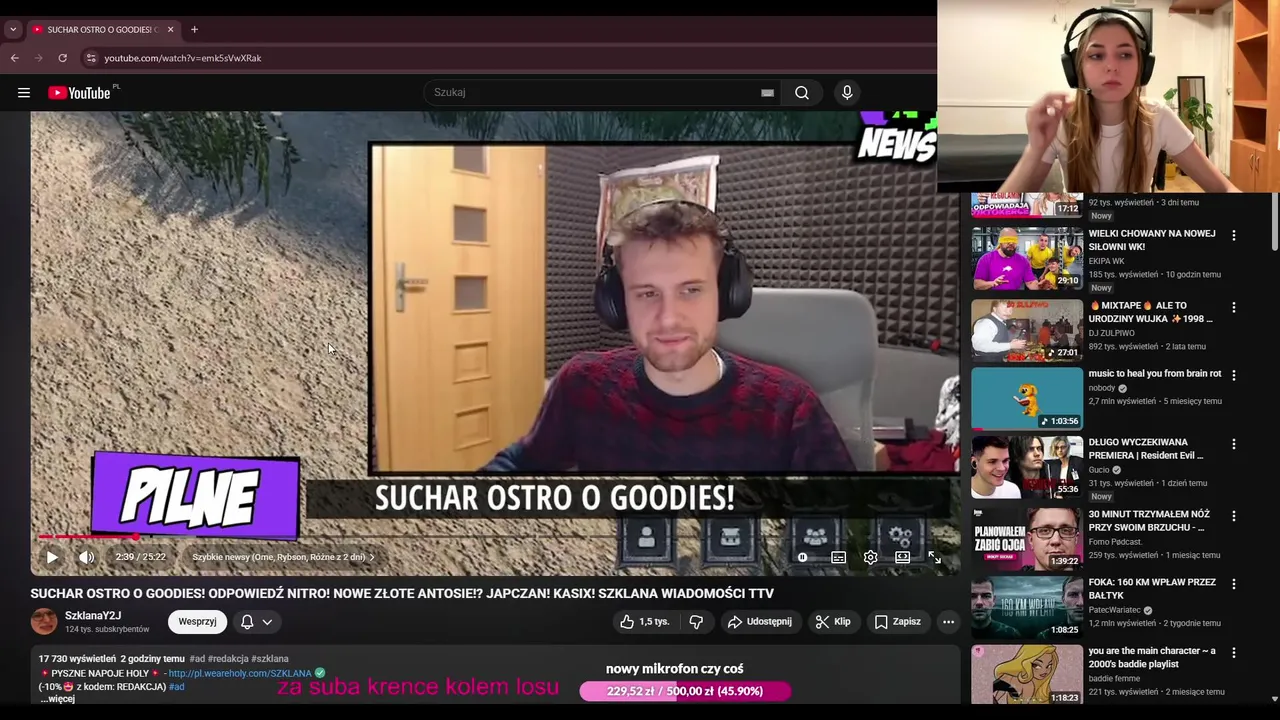Image resolution: width=1280 pixels, height=720 pixels.
Task: Save video with Zapisz button
Action: pyautogui.click(x=897, y=622)
